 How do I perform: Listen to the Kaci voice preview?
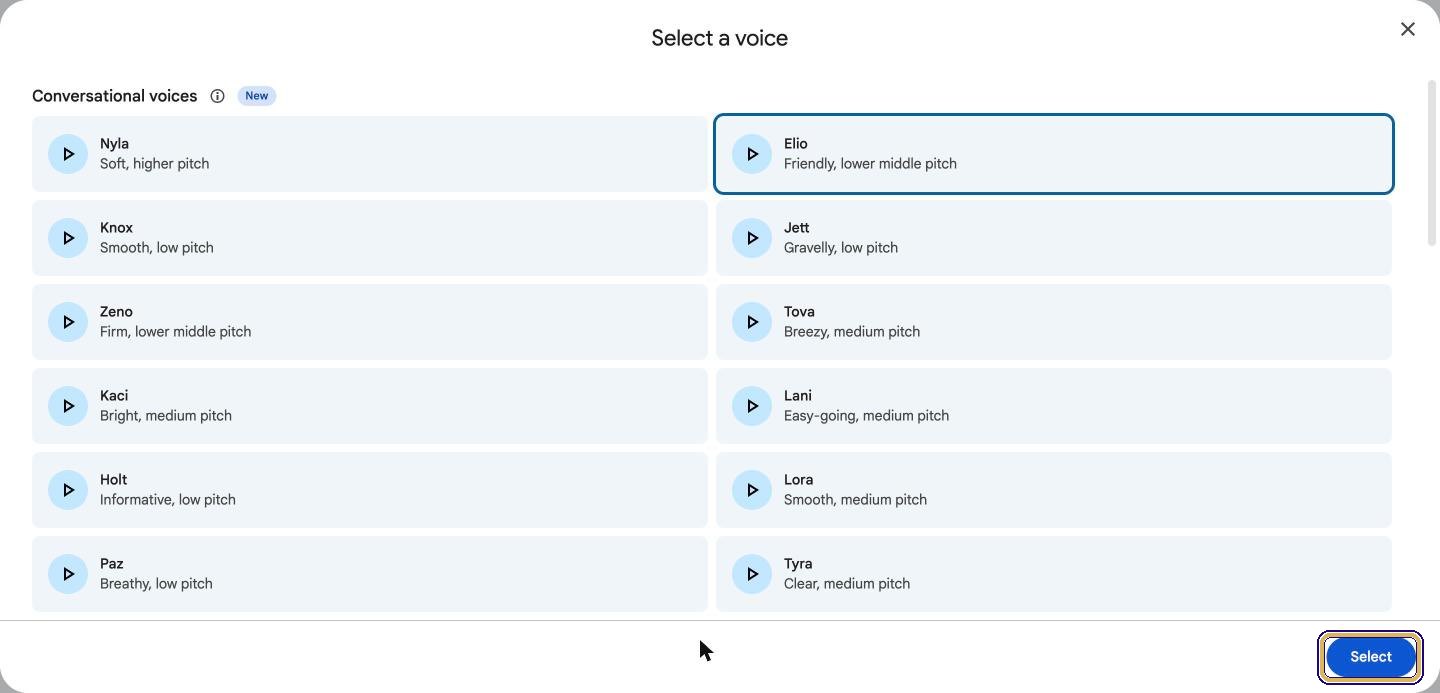[68, 406]
